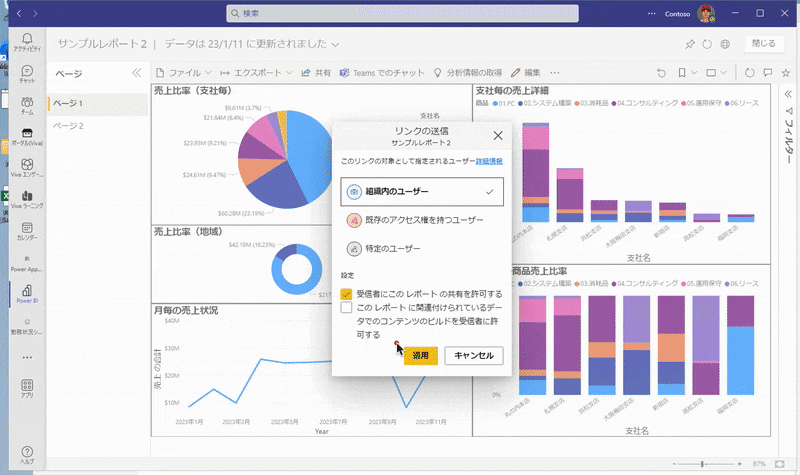800x475 pixels.
Task: Click the toolbar refresh visuals icon
Action: point(749,73)
